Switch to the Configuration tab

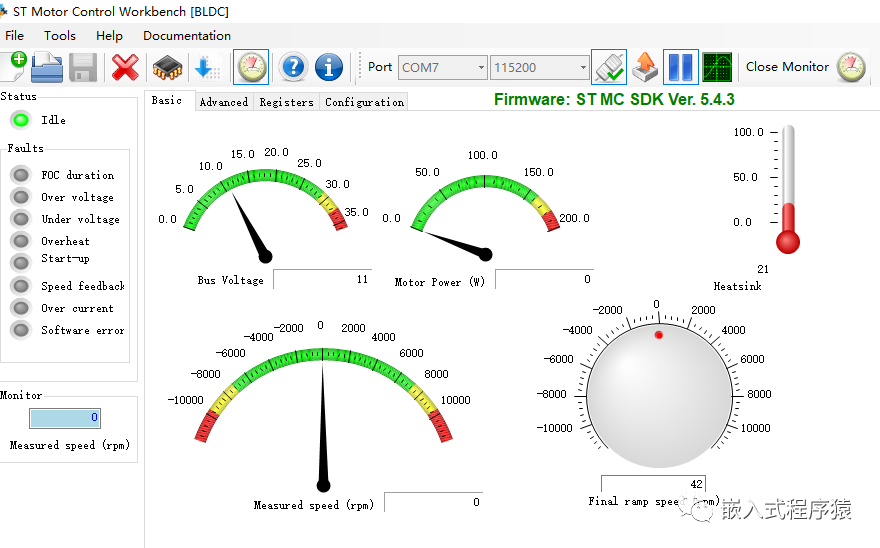364,102
